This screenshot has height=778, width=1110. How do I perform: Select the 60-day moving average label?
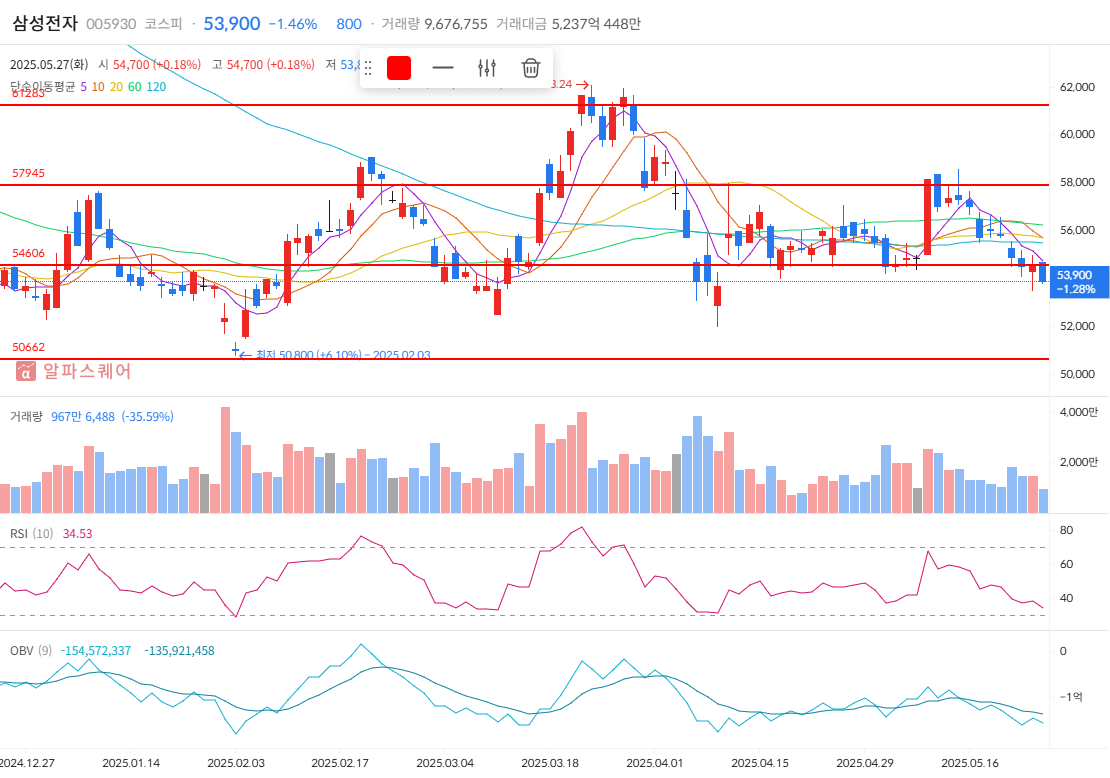coord(135,86)
